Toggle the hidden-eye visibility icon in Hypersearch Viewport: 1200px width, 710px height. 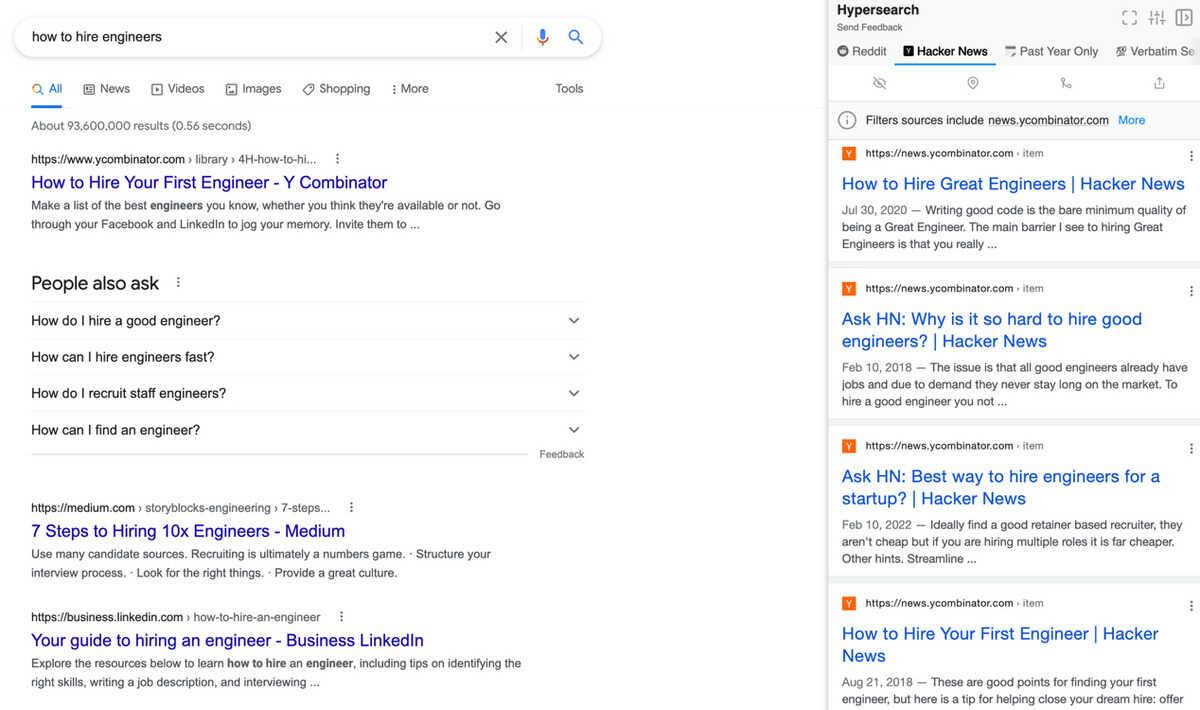[879, 83]
